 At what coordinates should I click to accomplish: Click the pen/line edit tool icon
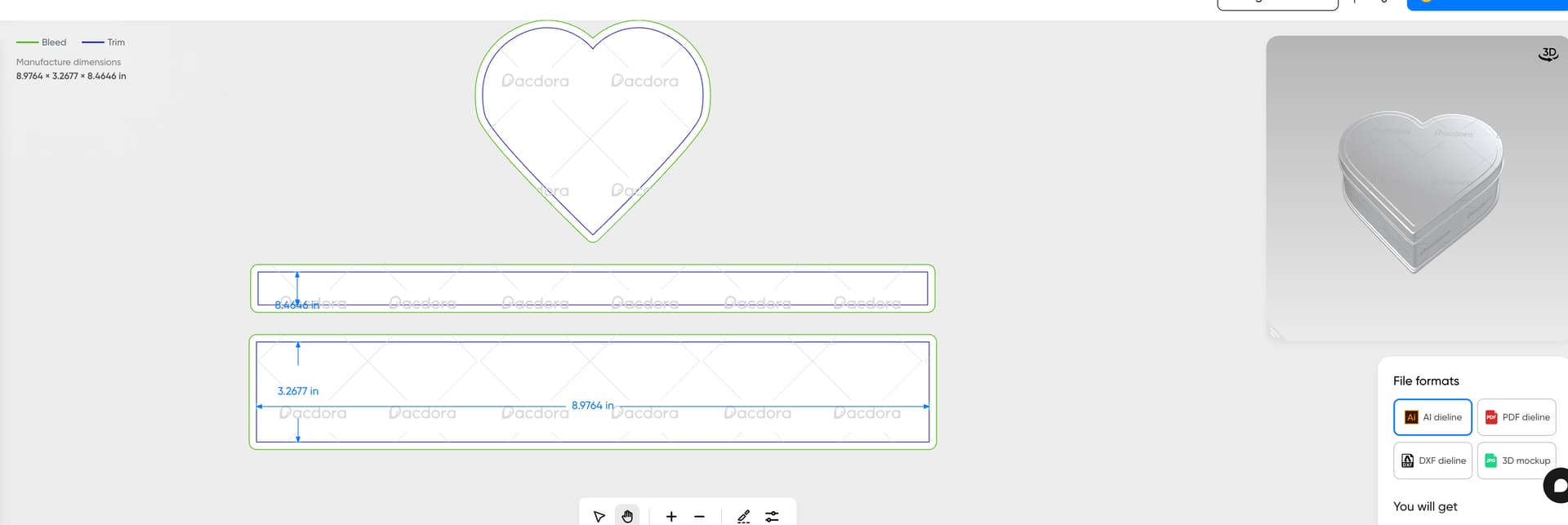click(743, 516)
